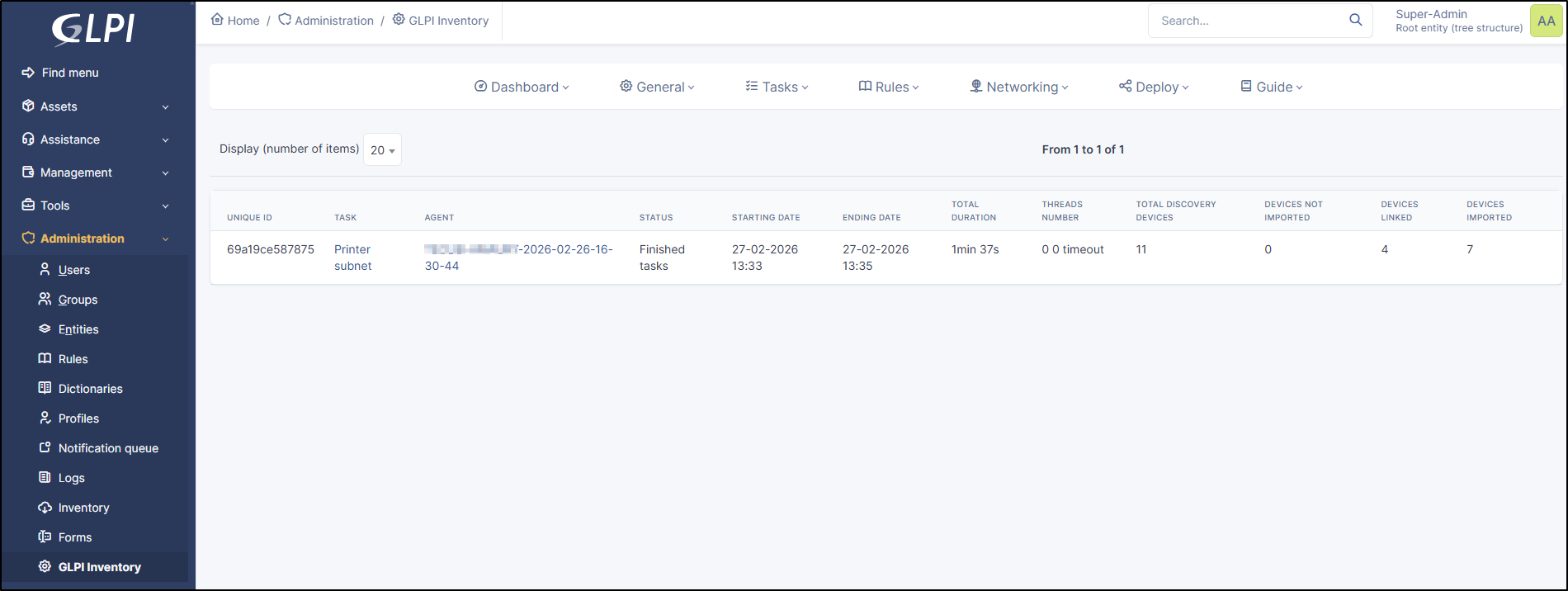The width and height of the screenshot is (1568, 591).
Task: Open the Tasks dropdown menu
Action: coord(777,87)
